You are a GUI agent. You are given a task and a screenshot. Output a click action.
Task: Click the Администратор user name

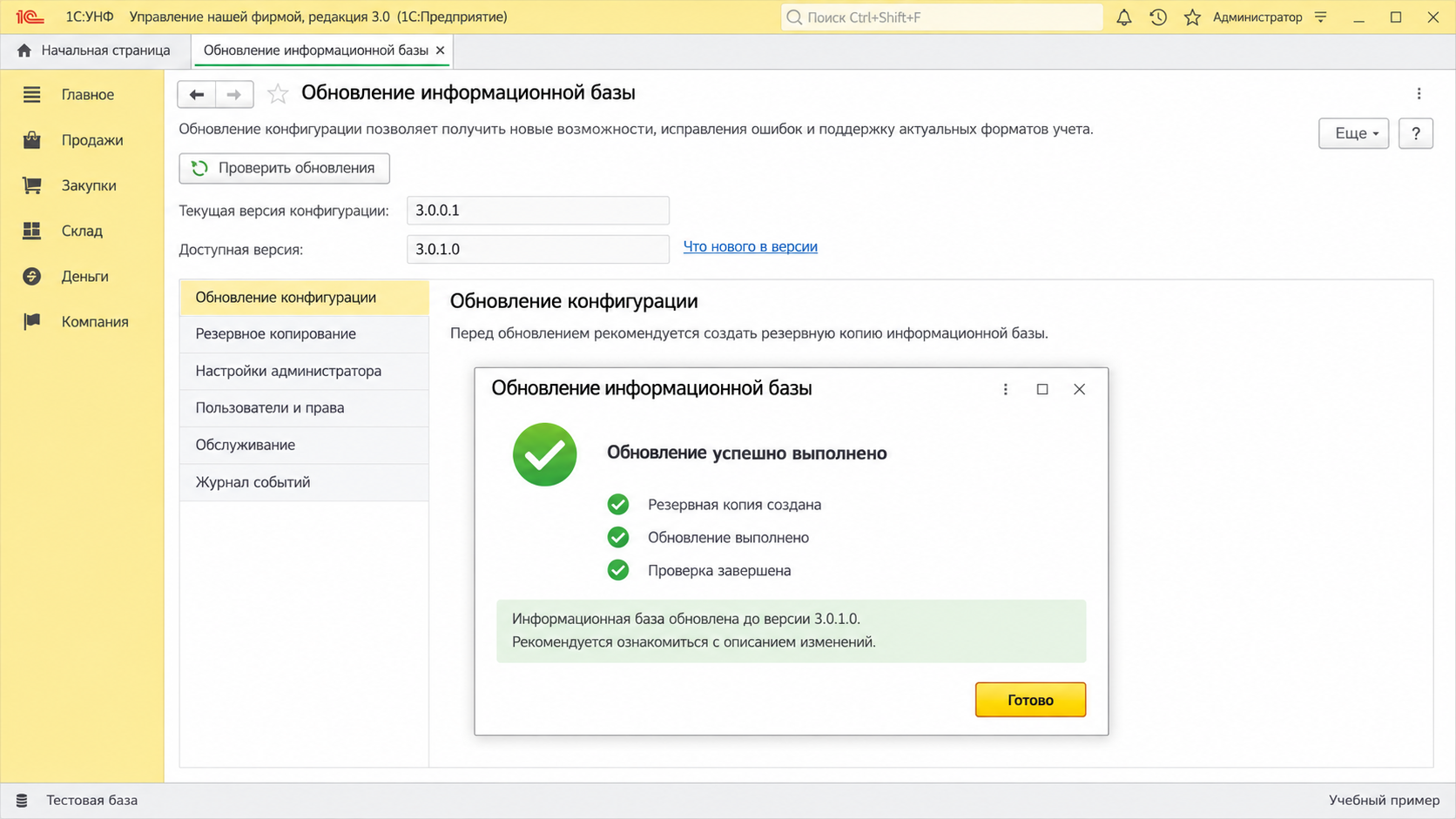click(1257, 17)
